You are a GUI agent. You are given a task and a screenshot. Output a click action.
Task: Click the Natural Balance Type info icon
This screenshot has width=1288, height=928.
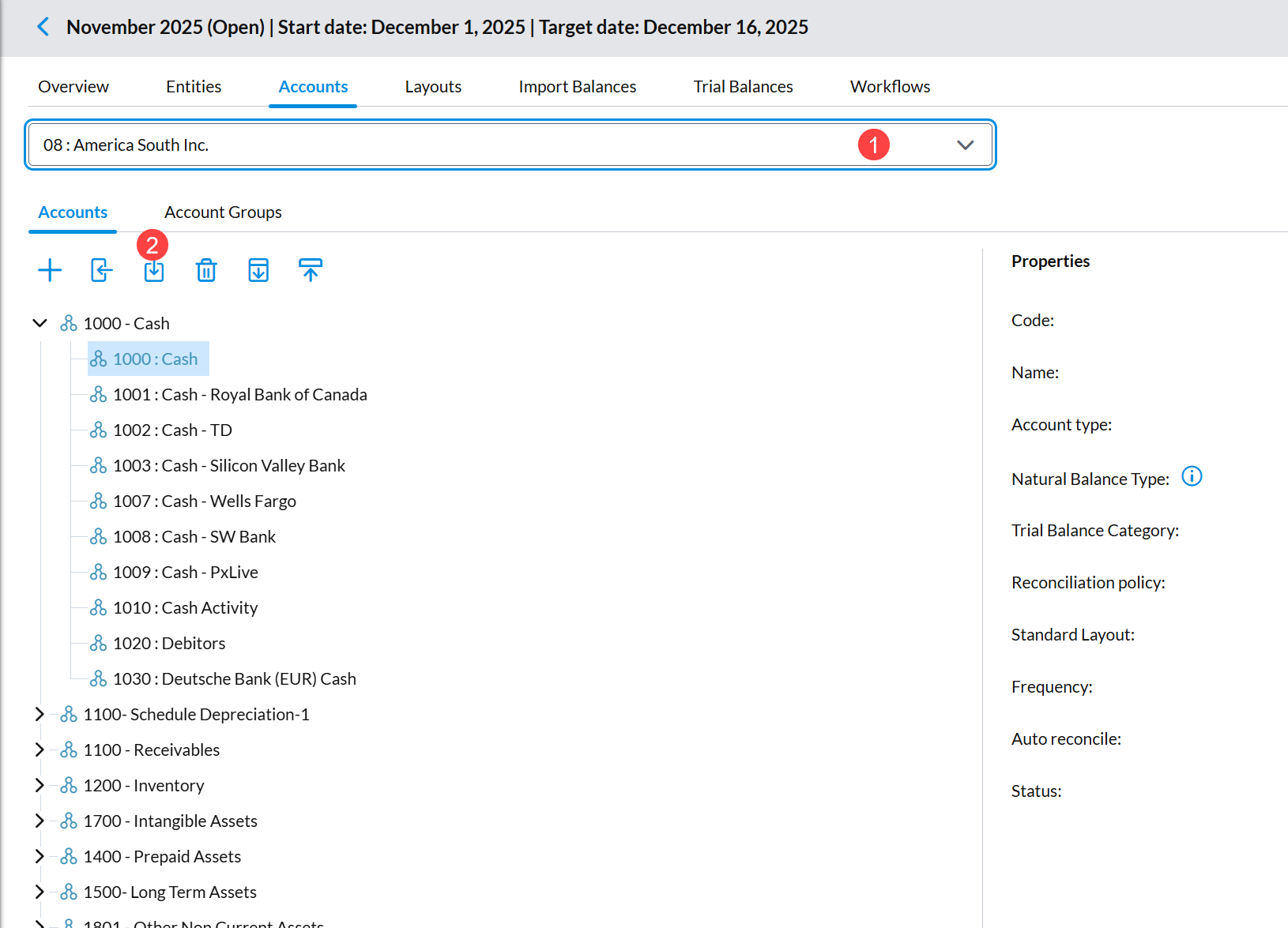click(x=1192, y=476)
